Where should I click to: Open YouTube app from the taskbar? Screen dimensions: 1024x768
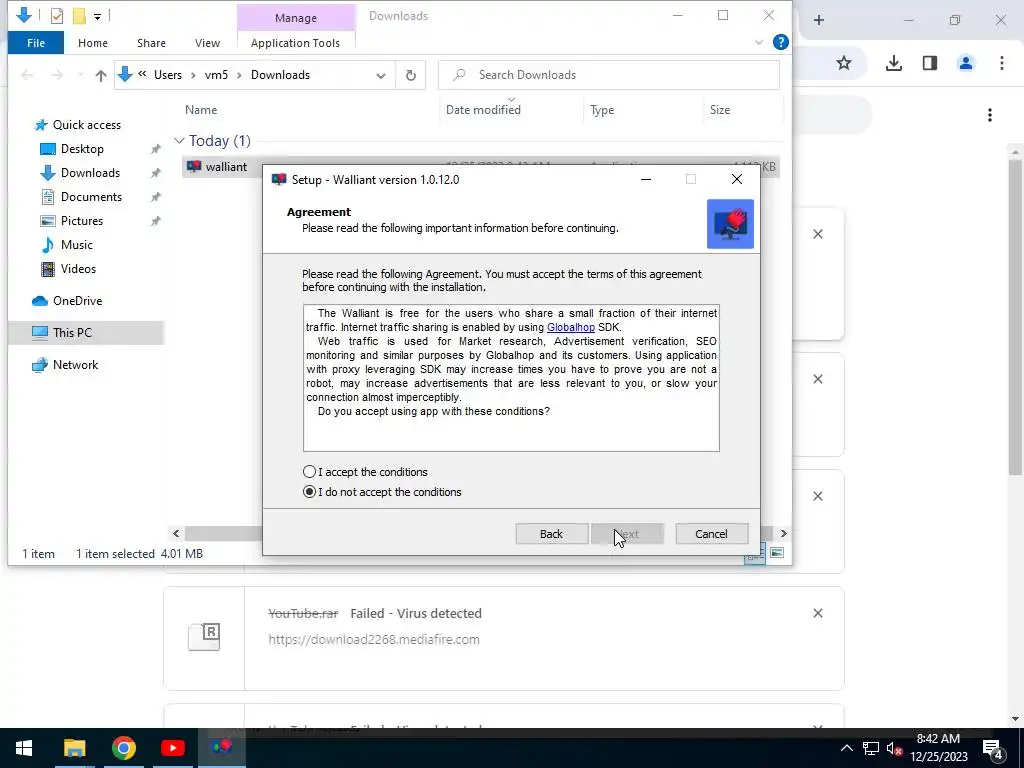[x=172, y=748]
